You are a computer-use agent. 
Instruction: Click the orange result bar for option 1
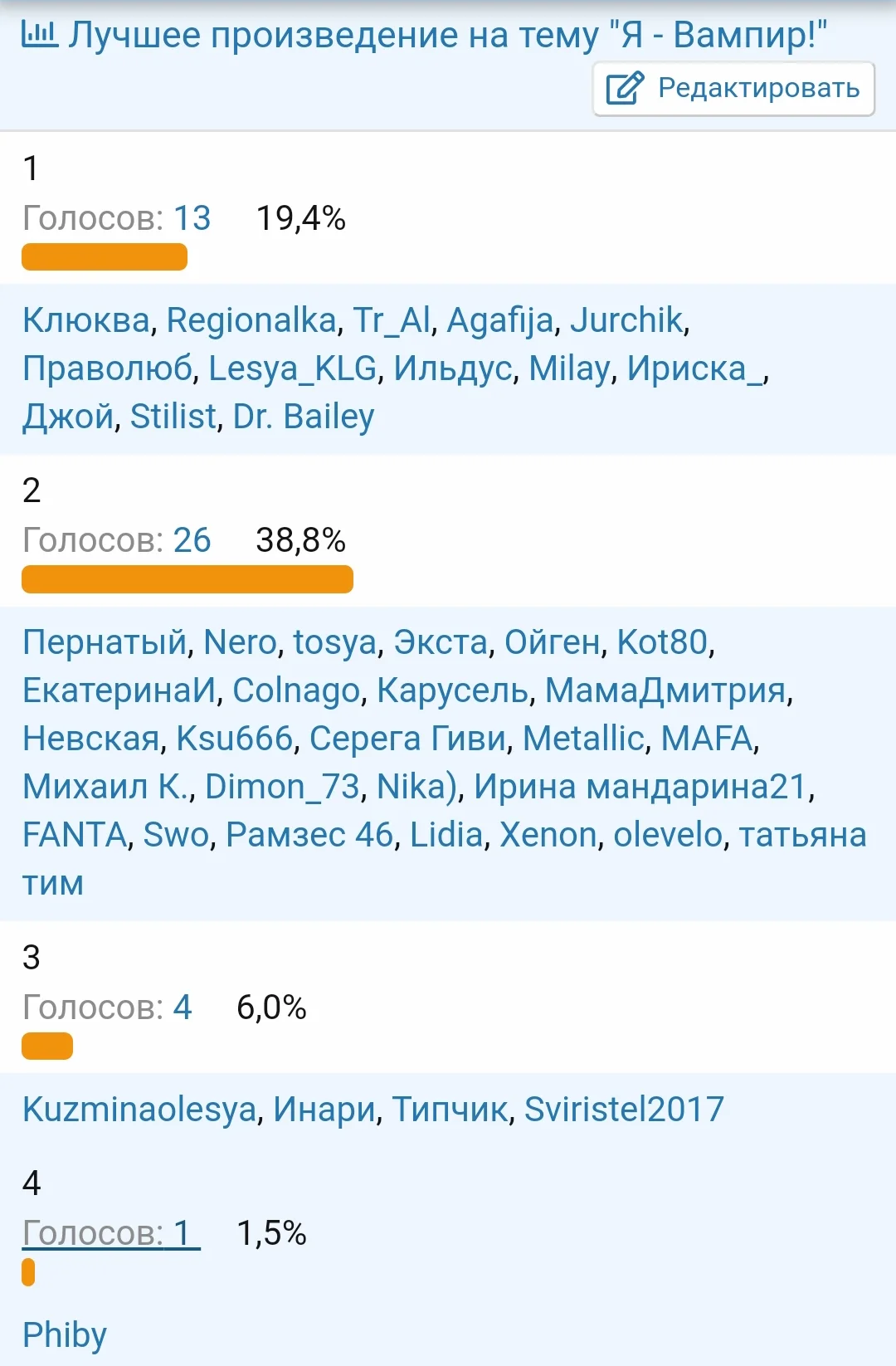pyautogui.click(x=105, y=256)
